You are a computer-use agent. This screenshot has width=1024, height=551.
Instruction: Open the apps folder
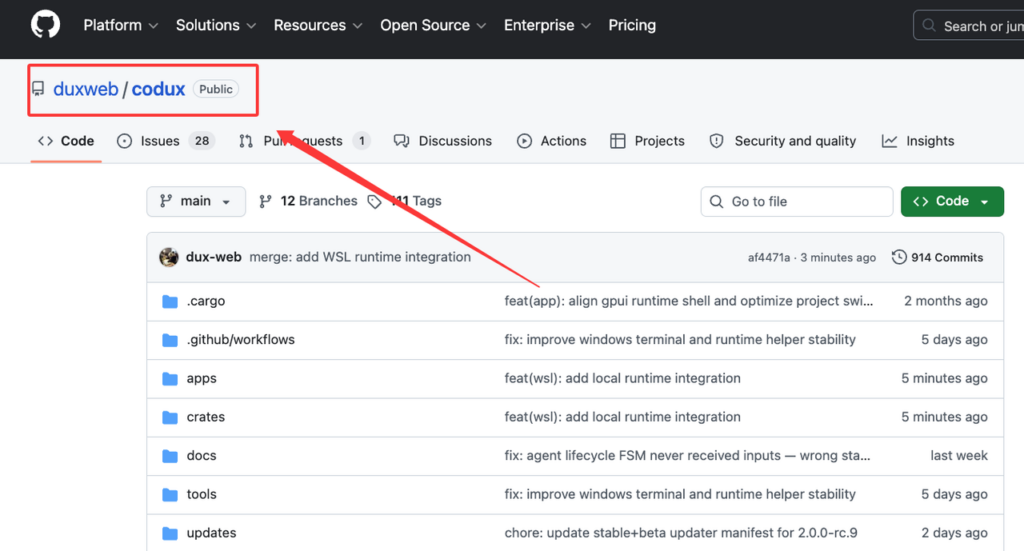point(201,378)
